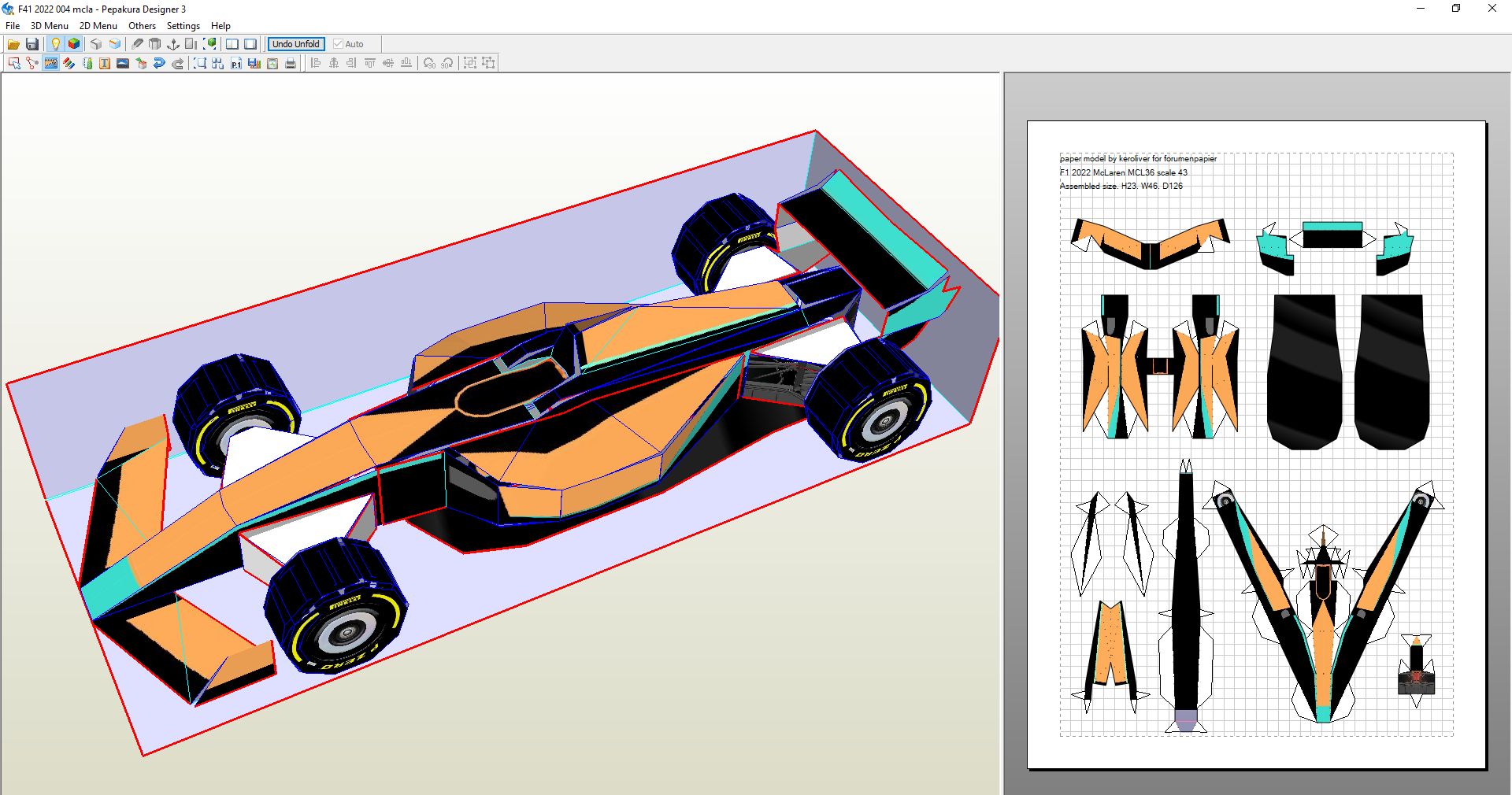Select the text 'T' input tool icon
1512x795 pixels.
[105, 63]
